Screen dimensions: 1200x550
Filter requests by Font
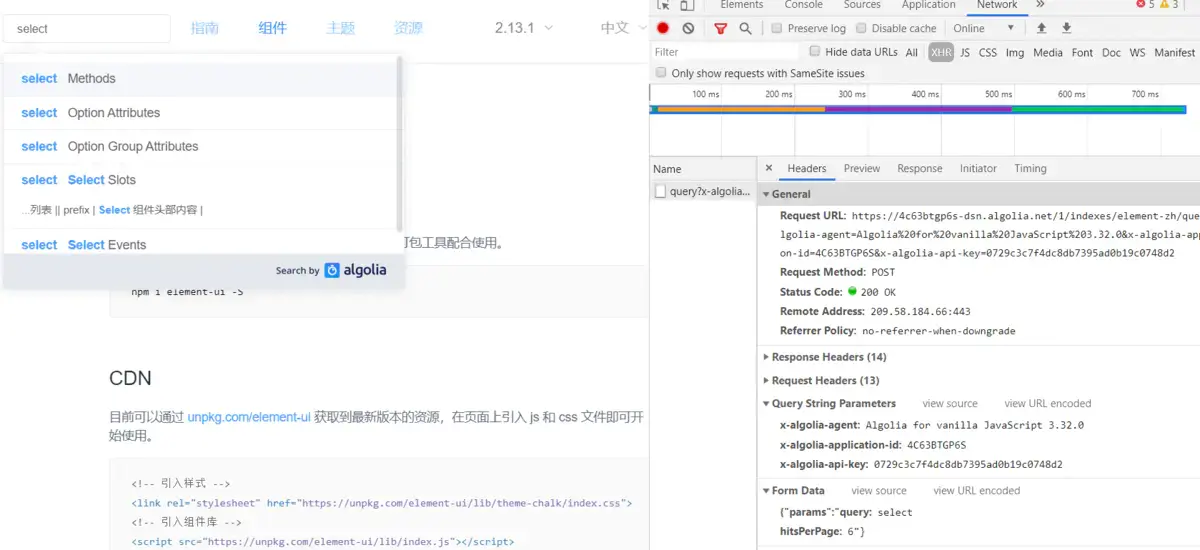tap(1083, 52)
